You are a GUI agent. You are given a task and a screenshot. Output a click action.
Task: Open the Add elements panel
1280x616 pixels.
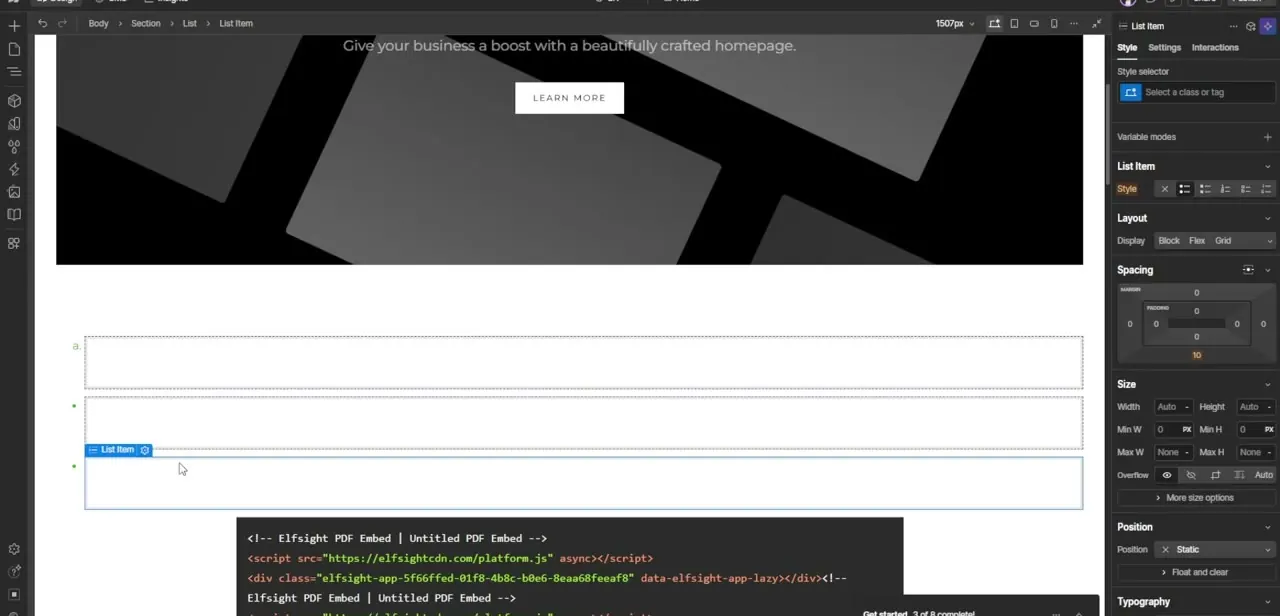click(x=14, y=26)
